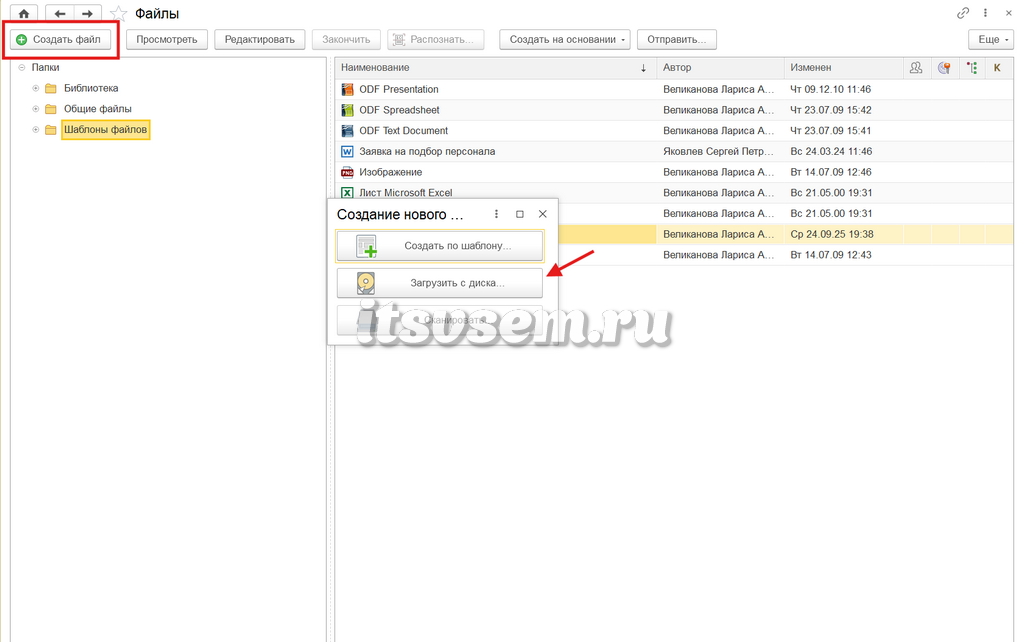This screenshot has width=1024, height=642.
Task: Click the template plus icon in dialog
Action: point(366,246)
